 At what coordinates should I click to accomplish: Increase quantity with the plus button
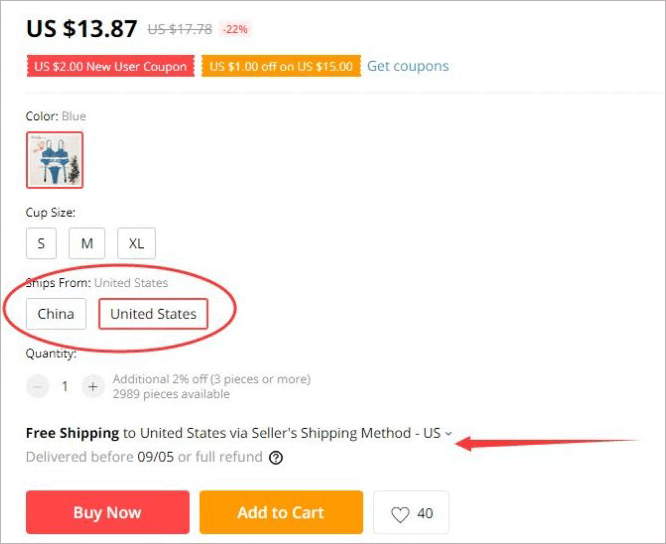(x=92, y=386)
